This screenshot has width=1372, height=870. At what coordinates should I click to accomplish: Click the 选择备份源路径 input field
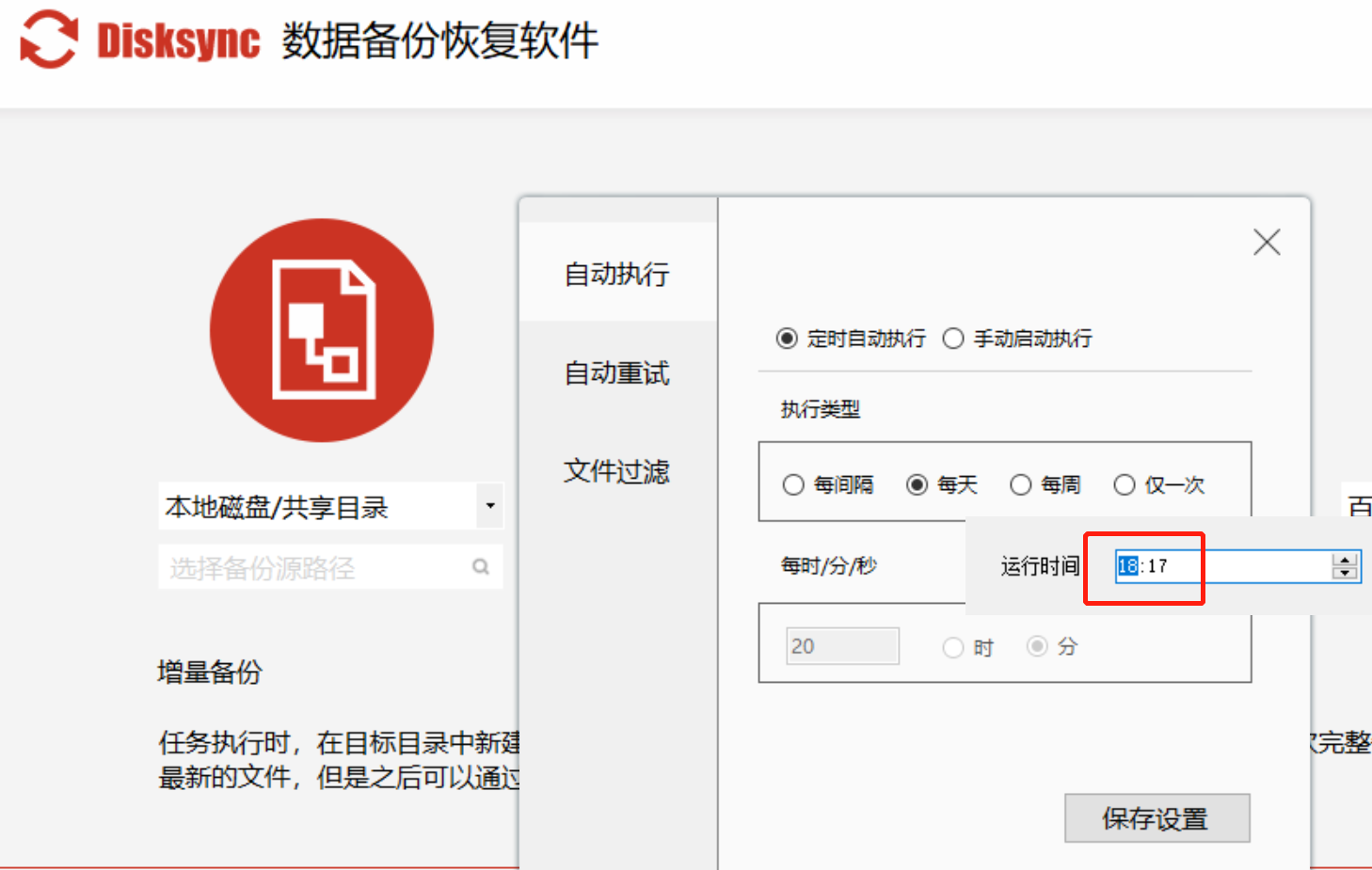tap(330, 567)
